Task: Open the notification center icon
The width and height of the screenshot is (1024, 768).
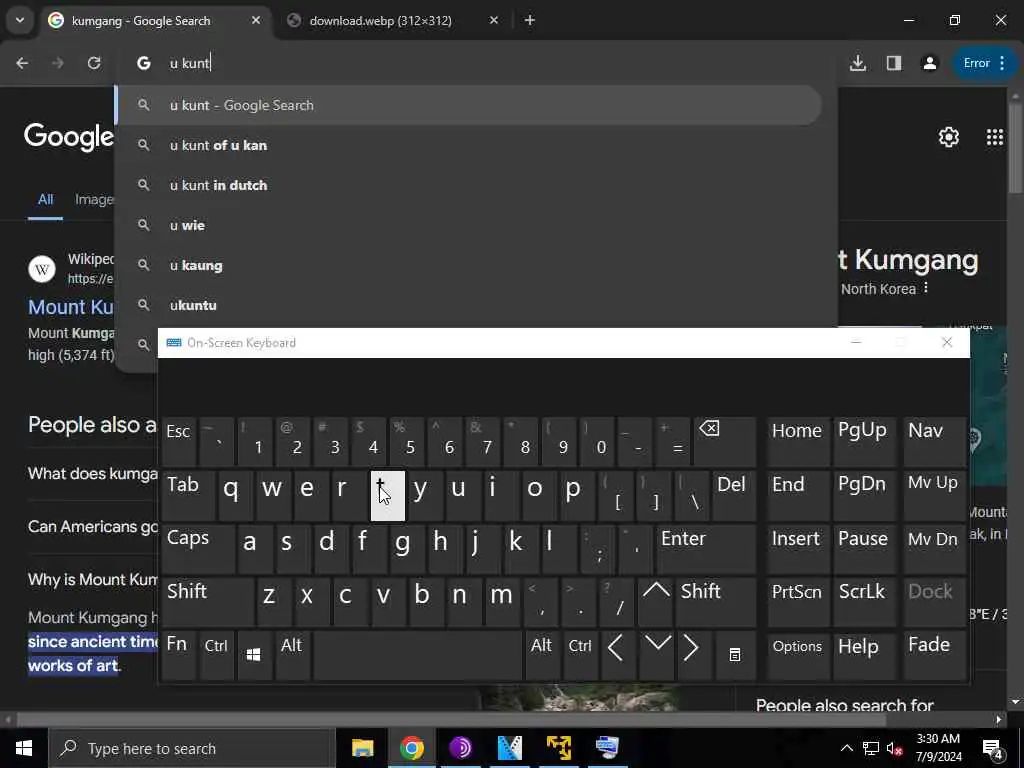Action: (993, 748)
